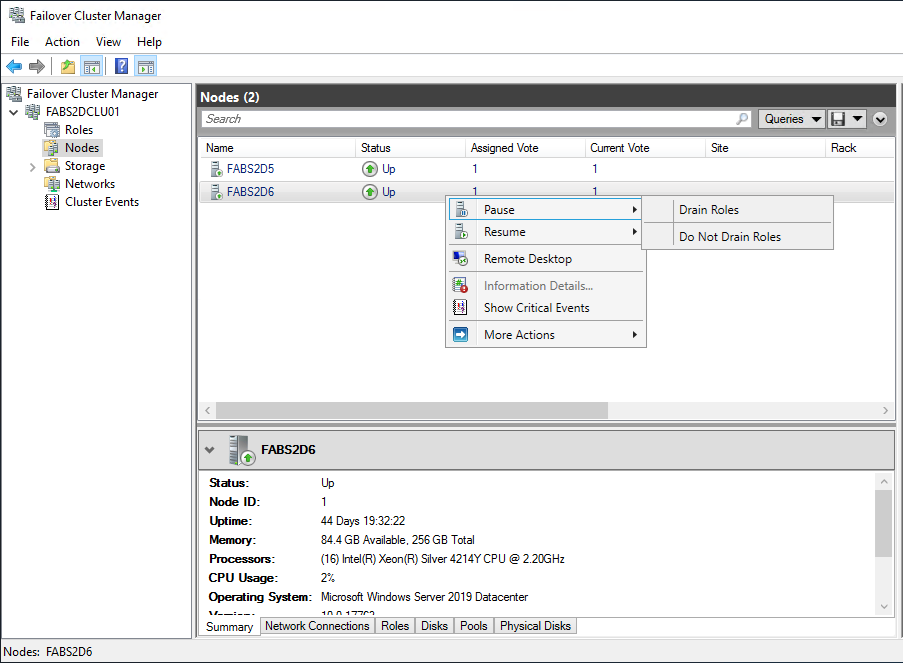The image size is (903, 663).
Task: Click the scroll down arrow in details pane
Action: (x=883, y=607)
